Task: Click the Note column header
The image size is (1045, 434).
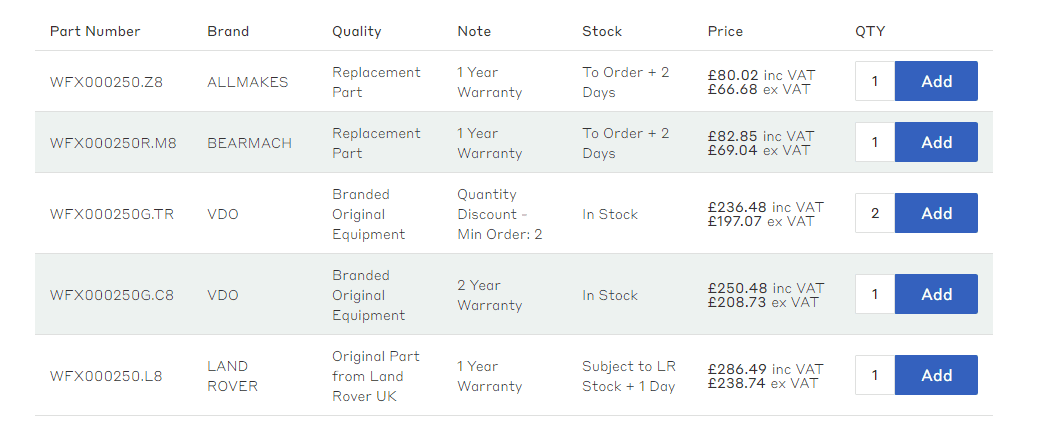Action: tap(474, 31)
